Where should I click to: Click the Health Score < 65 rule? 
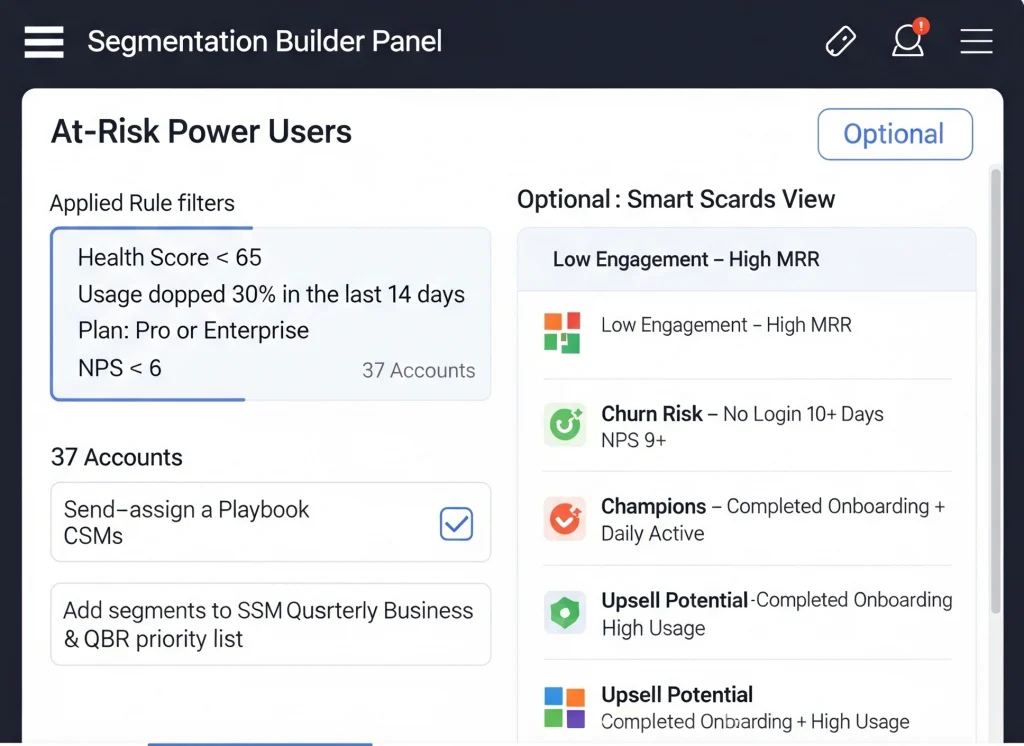(170, 257)
